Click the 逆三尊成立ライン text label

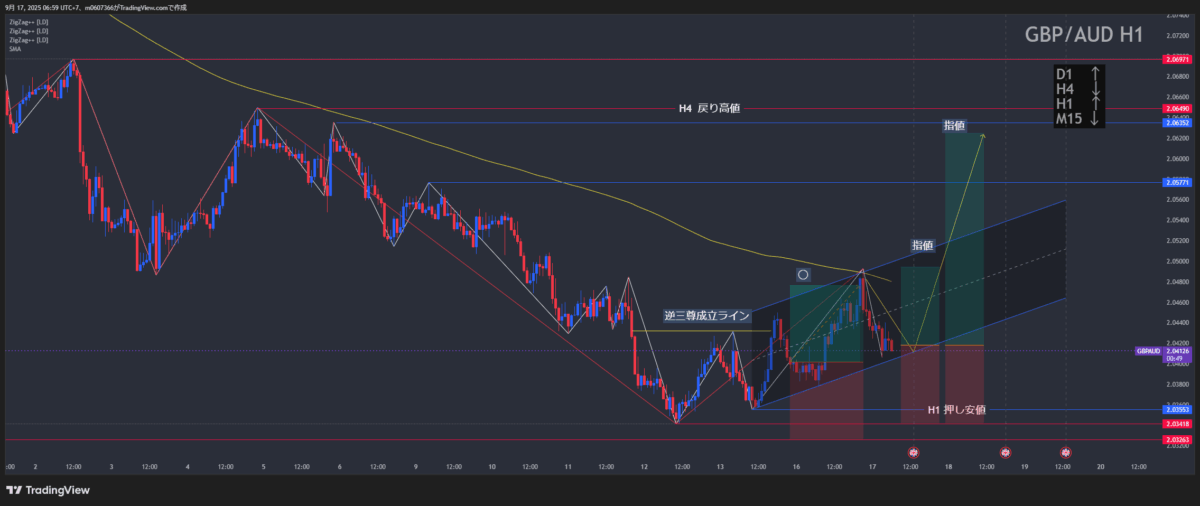pyautogui.click(x=706, y=315)
